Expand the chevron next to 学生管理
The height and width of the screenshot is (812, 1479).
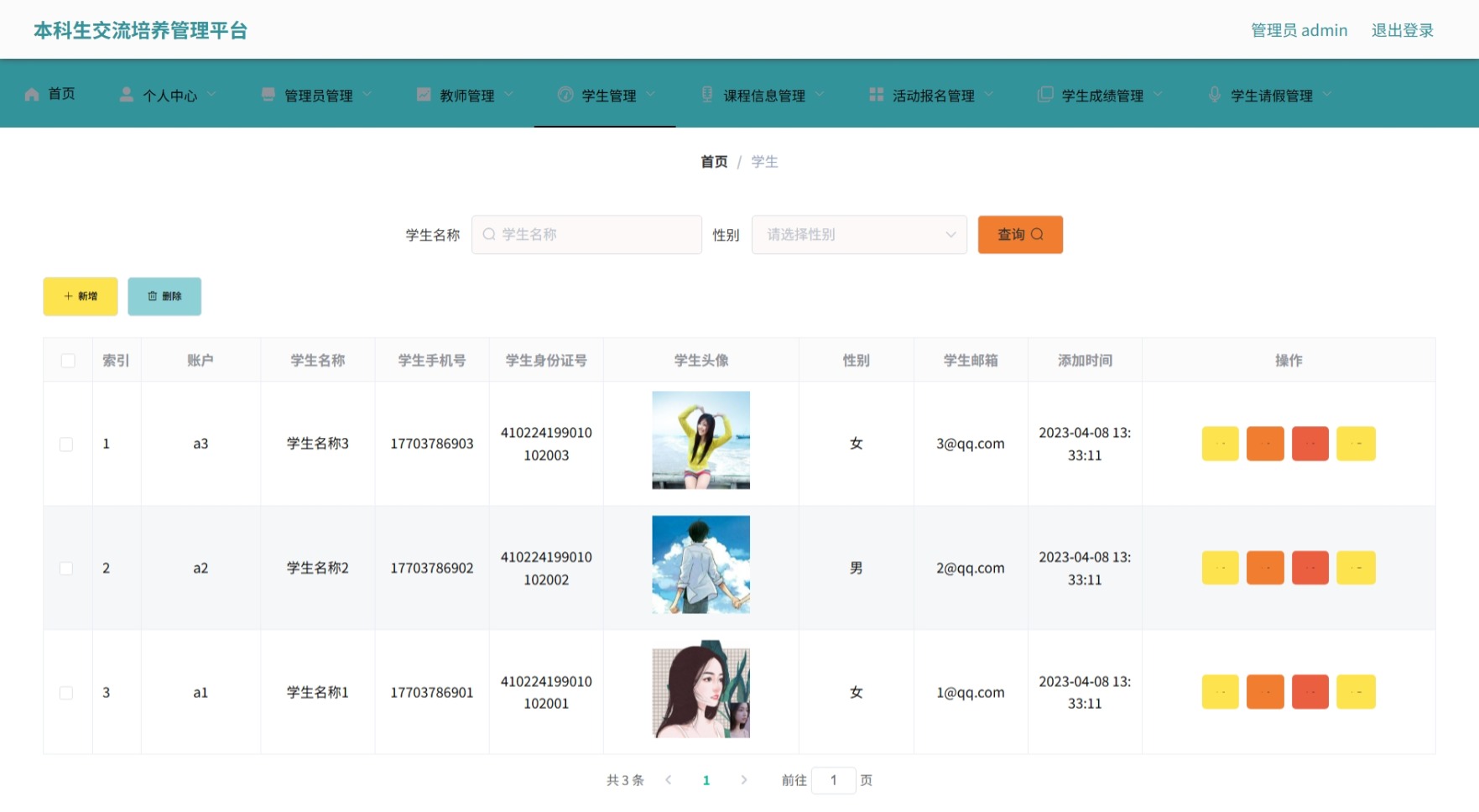click(x=651, y=94)
